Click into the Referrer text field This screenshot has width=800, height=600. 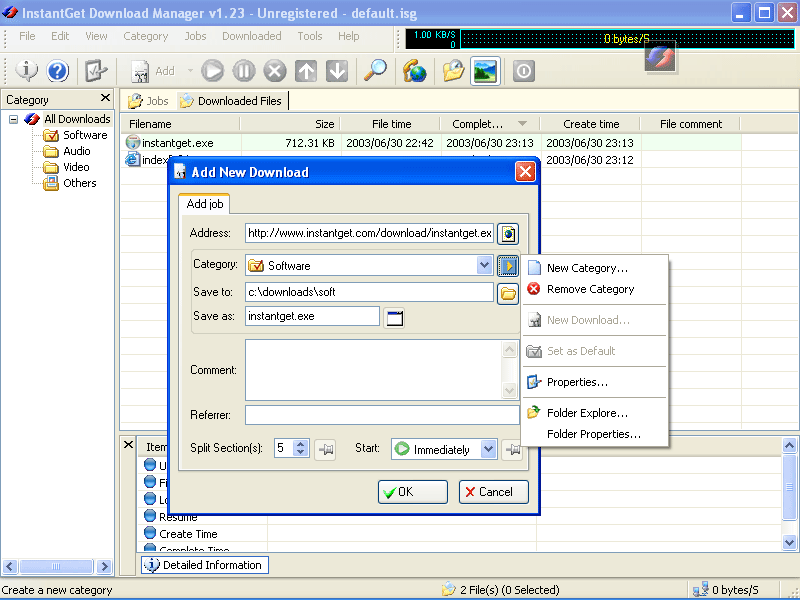[380, 414]
